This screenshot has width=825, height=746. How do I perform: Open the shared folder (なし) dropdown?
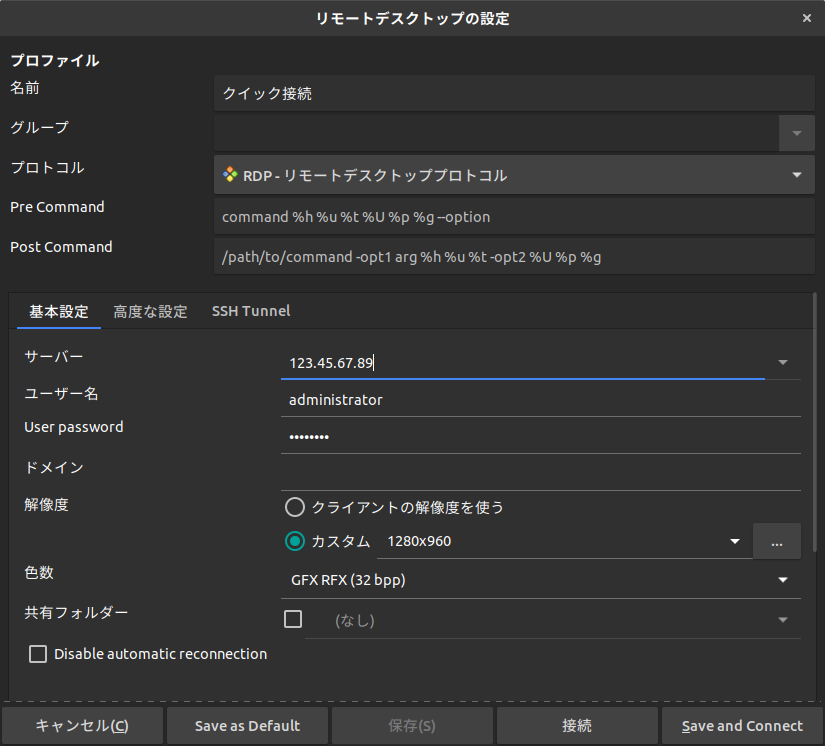point(552,621)
